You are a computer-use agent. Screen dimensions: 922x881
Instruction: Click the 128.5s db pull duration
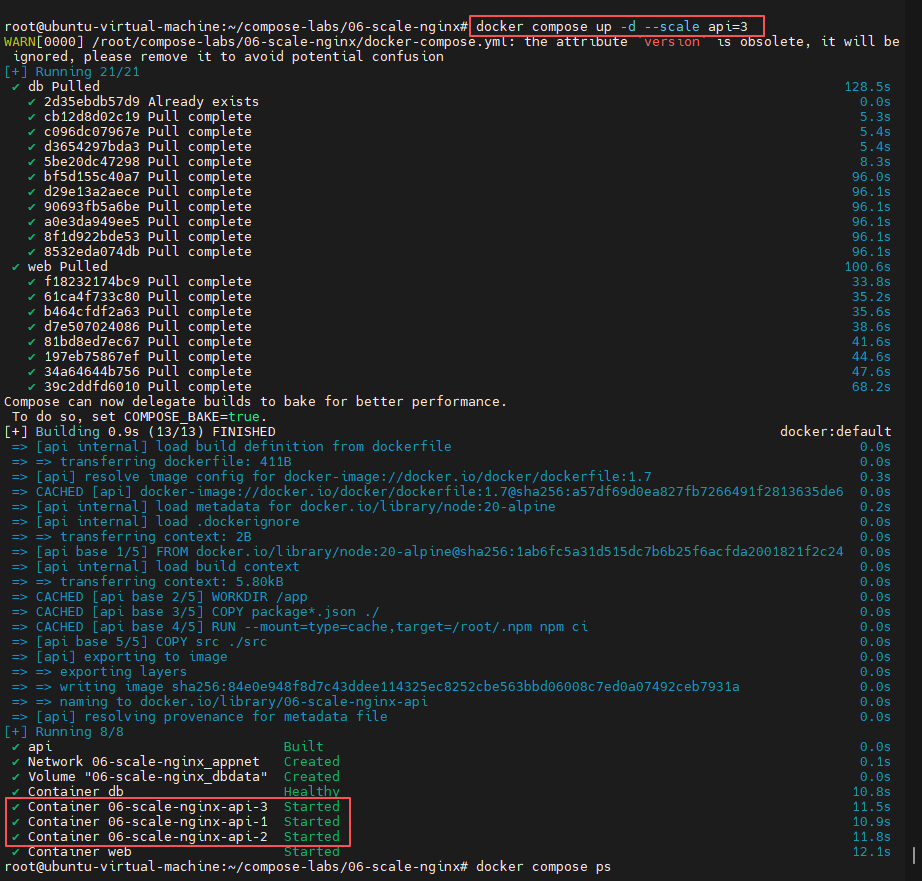867,86
